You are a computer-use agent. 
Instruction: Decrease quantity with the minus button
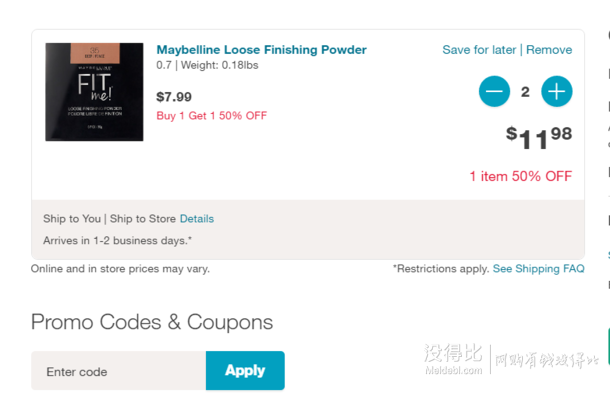point(494,91)
